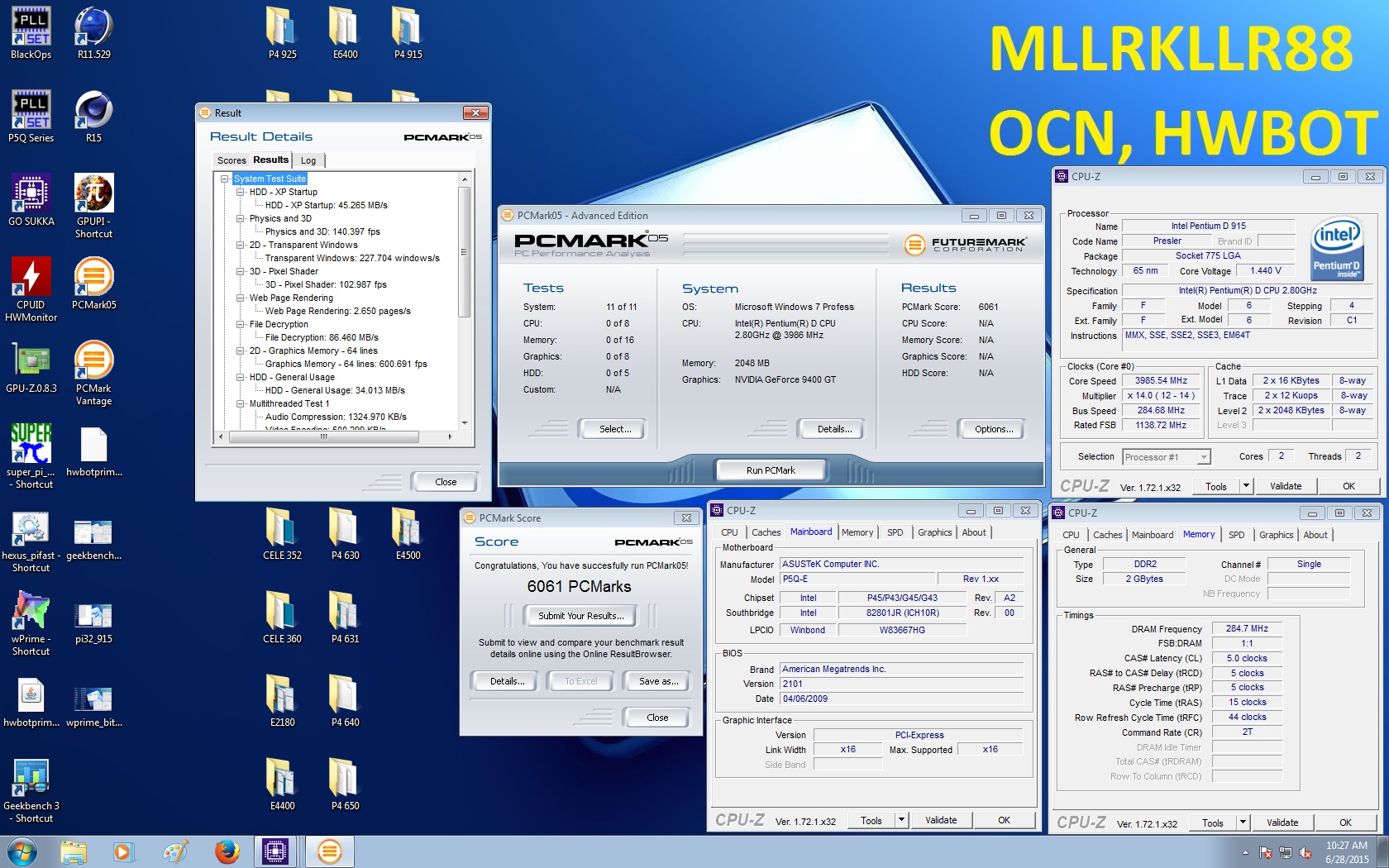Open the P4 925 folder
1389x868 pixels.
point(283,33)
